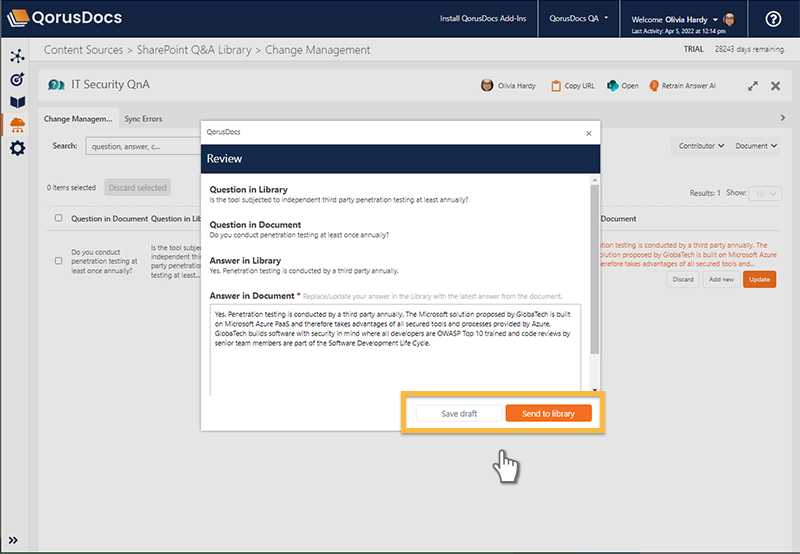This screenshot has width=800, height=554.
Task: Open the cloud content sources sidebar icon
Action: (17, 125)
